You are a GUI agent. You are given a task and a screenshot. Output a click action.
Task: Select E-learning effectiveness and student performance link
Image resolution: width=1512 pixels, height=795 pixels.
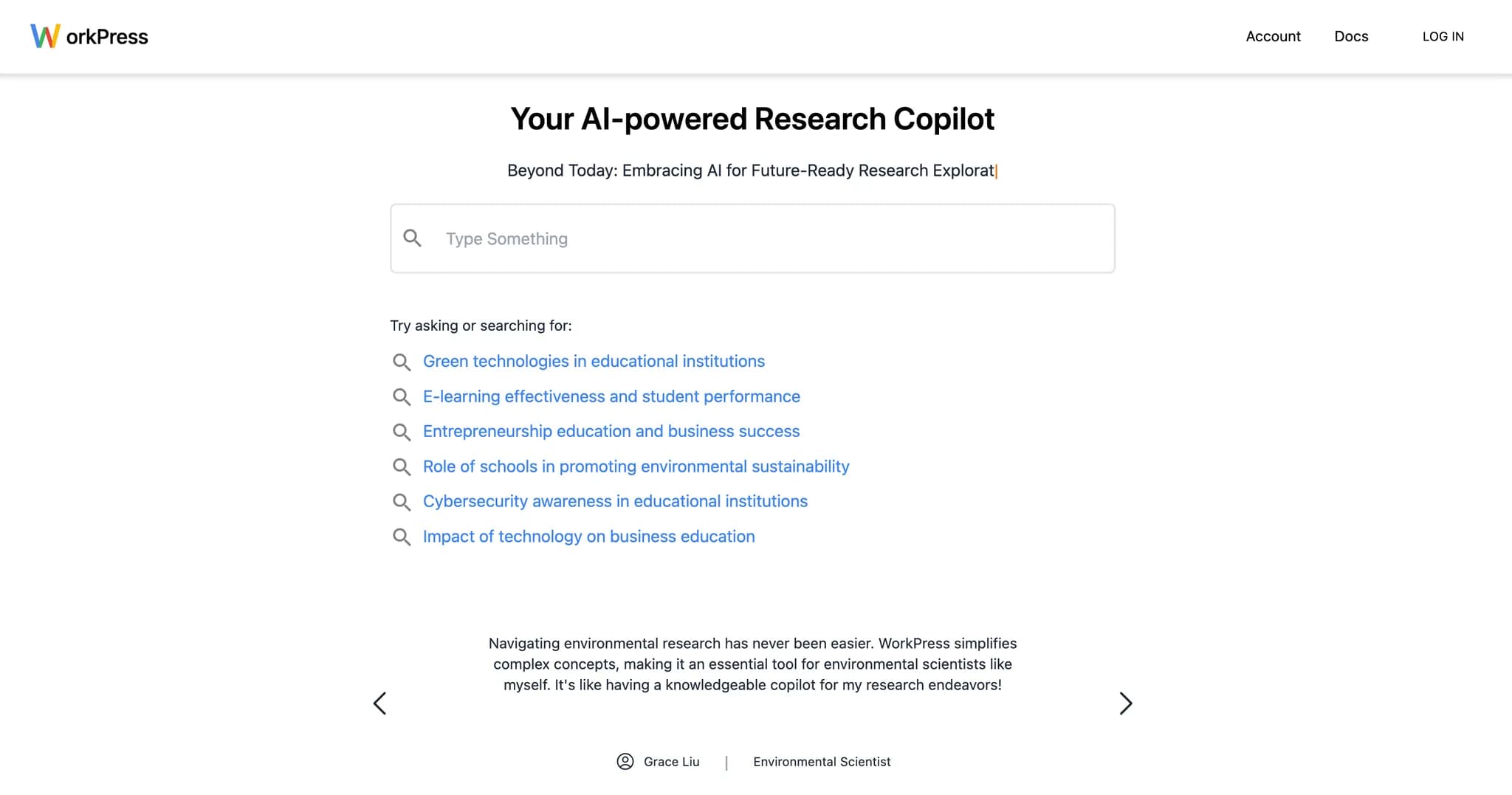point(611,396)
